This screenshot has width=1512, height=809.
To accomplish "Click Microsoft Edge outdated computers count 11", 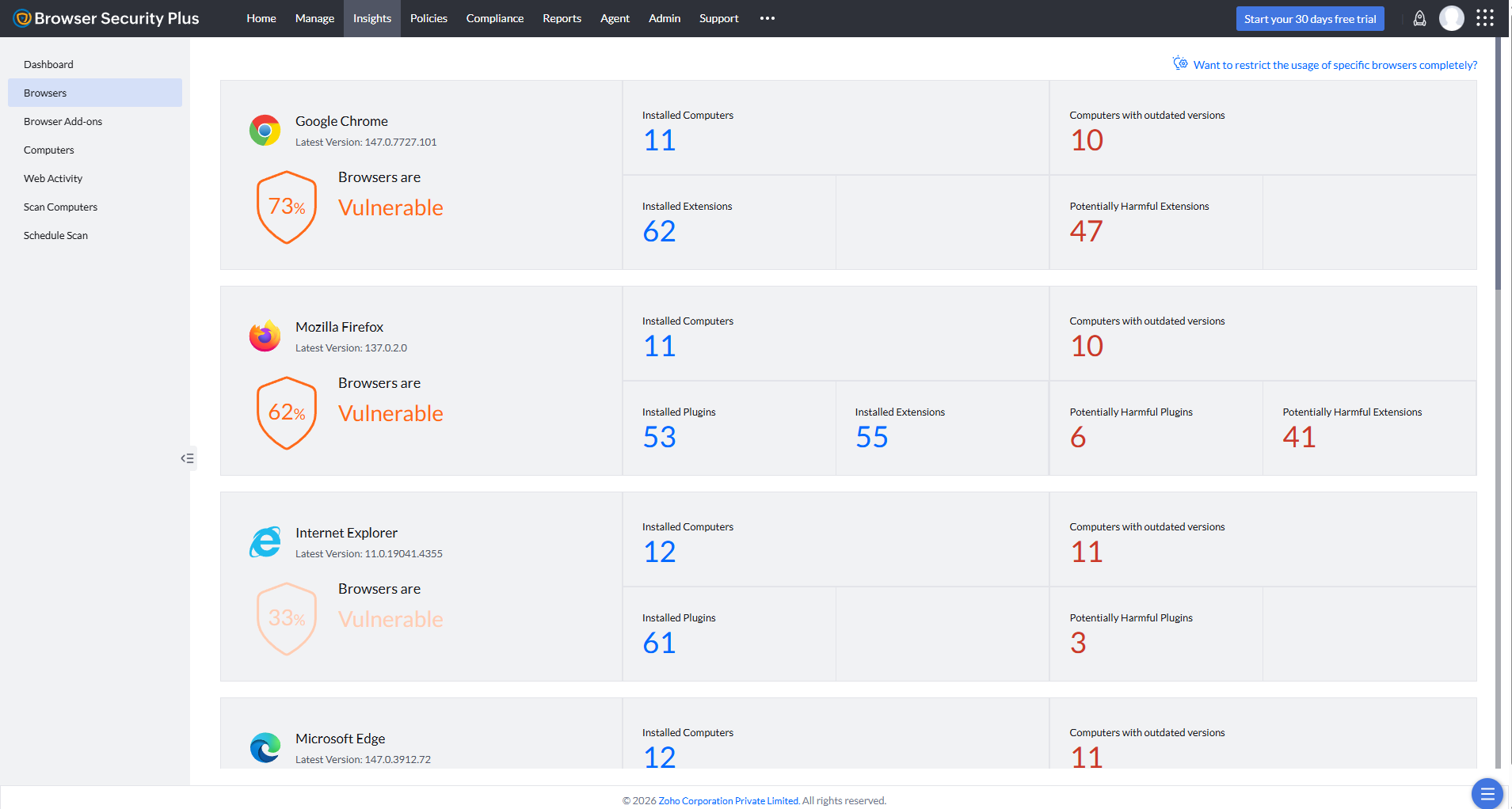I will [1087, 757].
